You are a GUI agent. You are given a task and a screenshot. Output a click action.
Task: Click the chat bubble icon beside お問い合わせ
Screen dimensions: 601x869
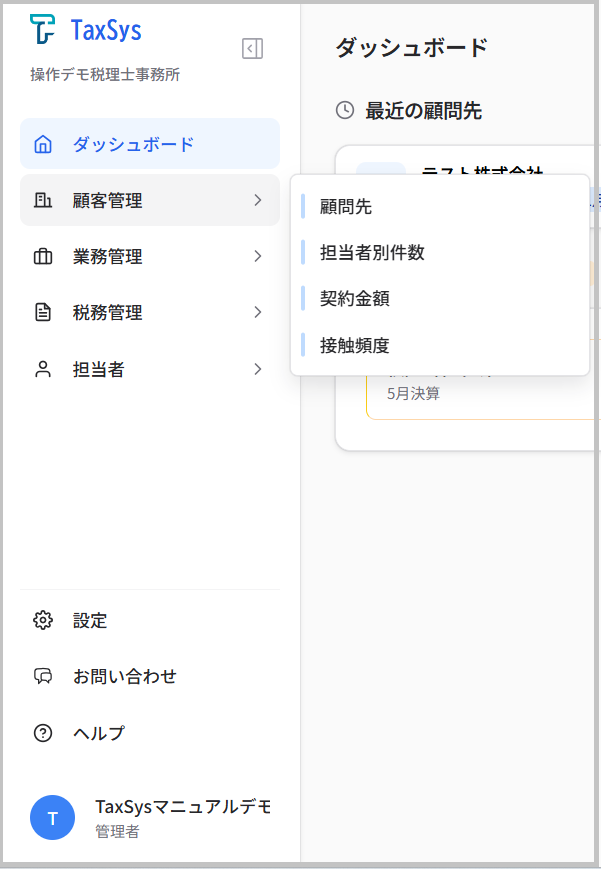[x=43, y=676]
